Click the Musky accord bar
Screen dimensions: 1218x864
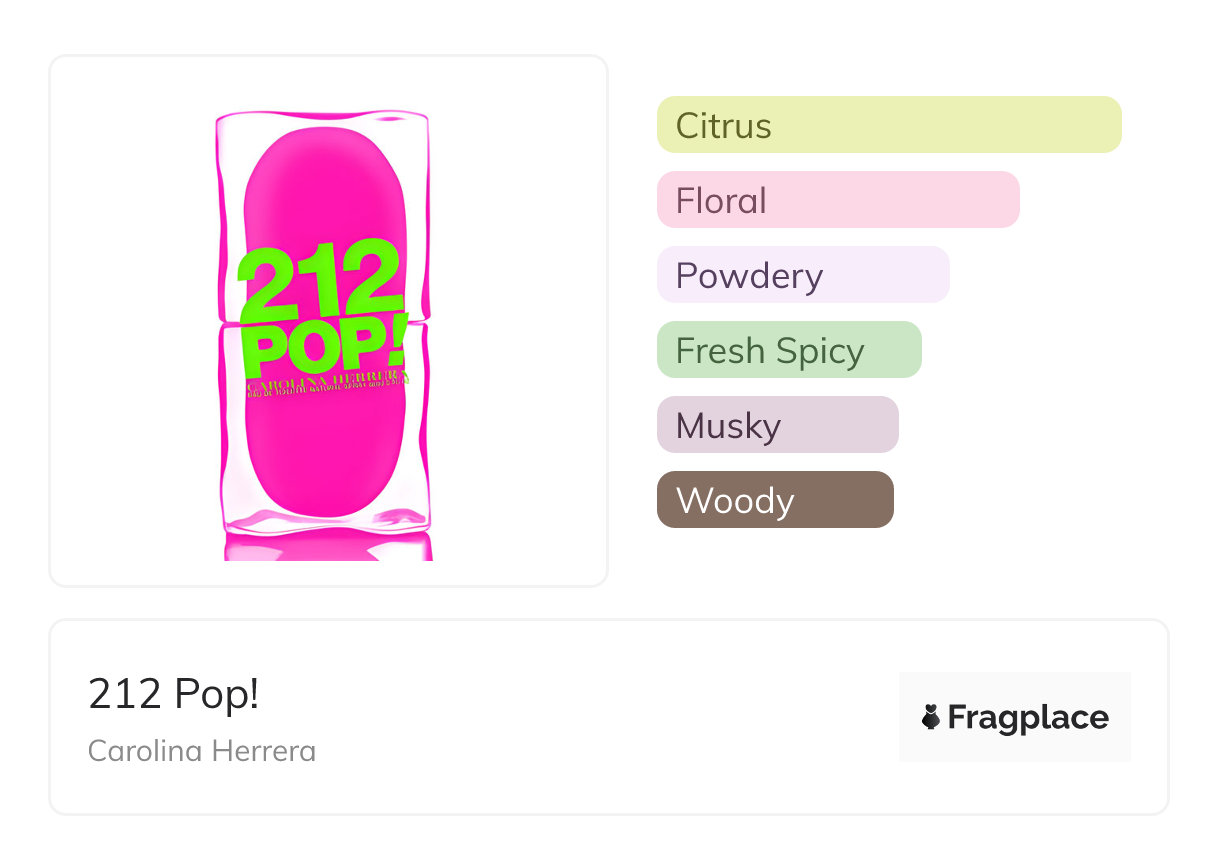(x=777, y=425)
